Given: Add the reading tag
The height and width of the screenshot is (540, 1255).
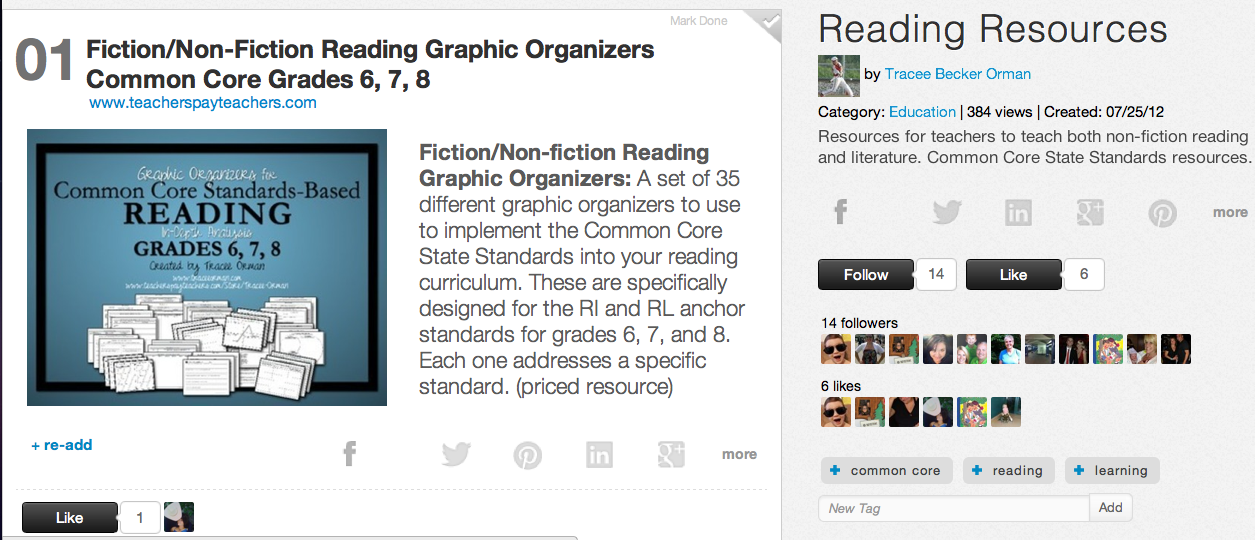Looking at the screenshot, I should (x=1008, y=471).
